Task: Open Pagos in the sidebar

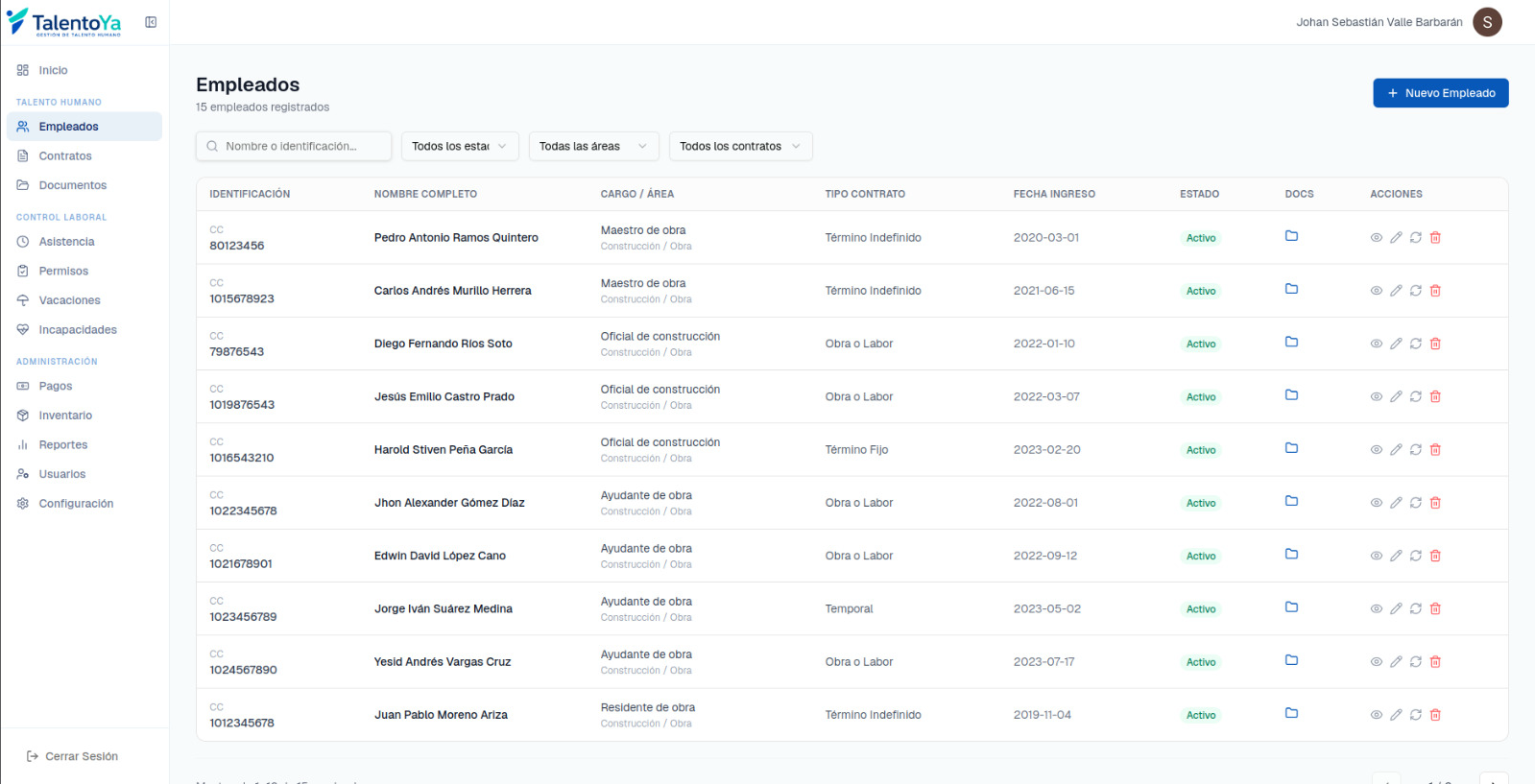Action: pyautogui.click(x=84, y=386)
